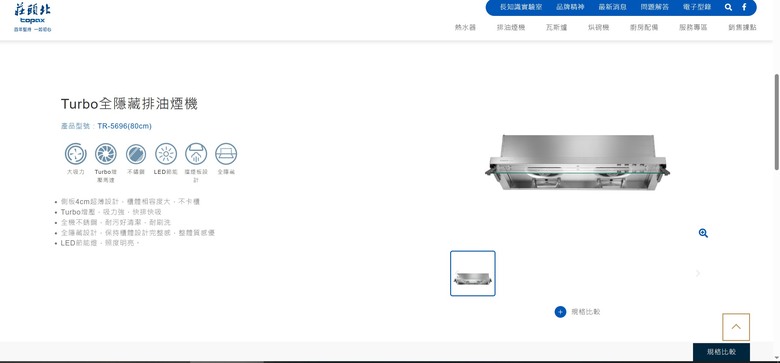Click the bullet starting 全機不銹鋼
Image resolution: width=780 pixels, height=363 pixels.
point(115,222)
